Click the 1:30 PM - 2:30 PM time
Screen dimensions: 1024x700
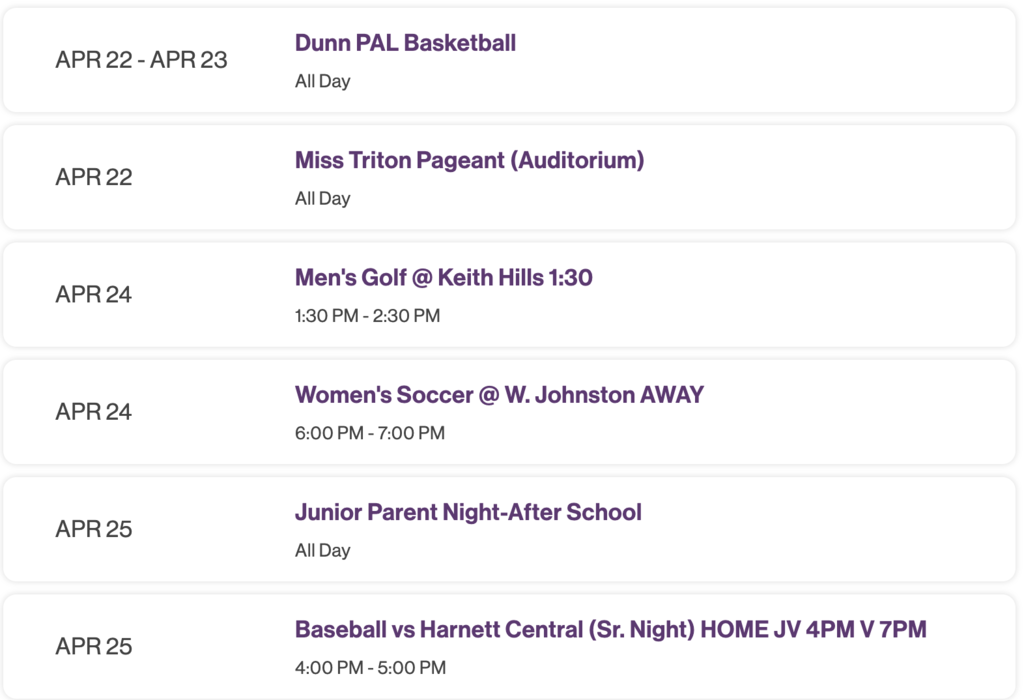click(x=367, y=316)
